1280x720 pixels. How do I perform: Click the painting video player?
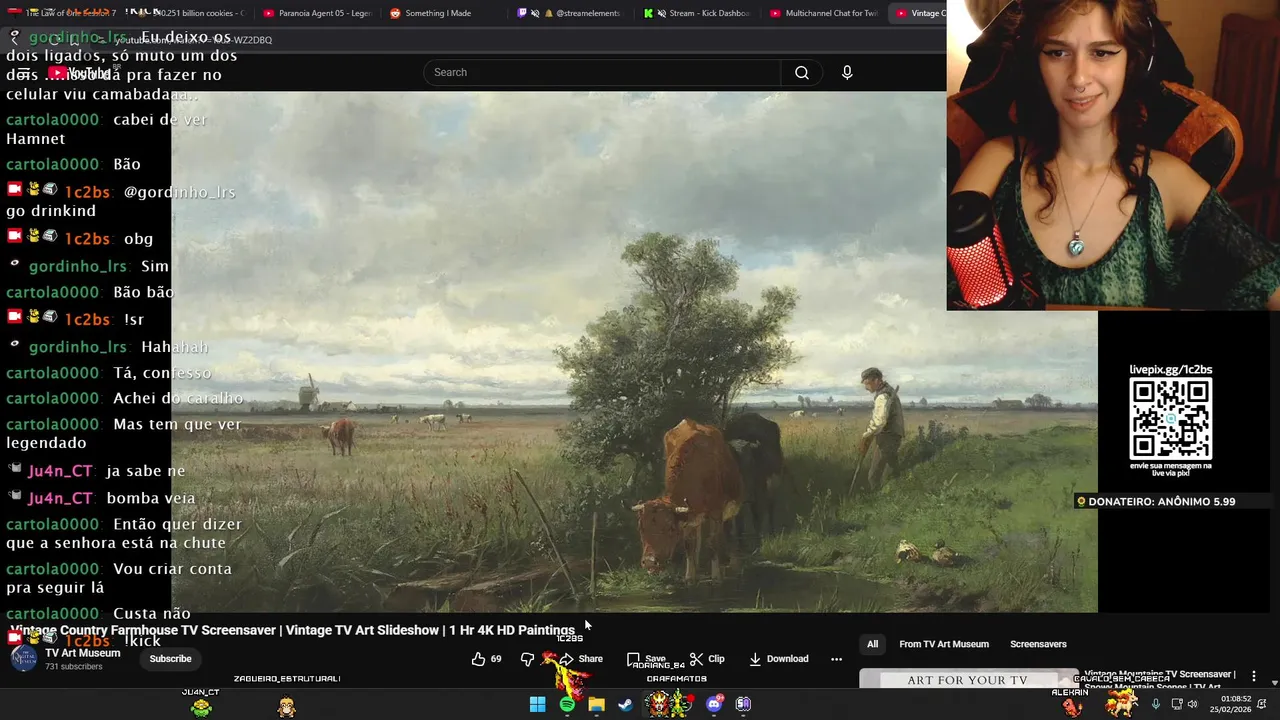pyautogui.click(x=634, y=351)
